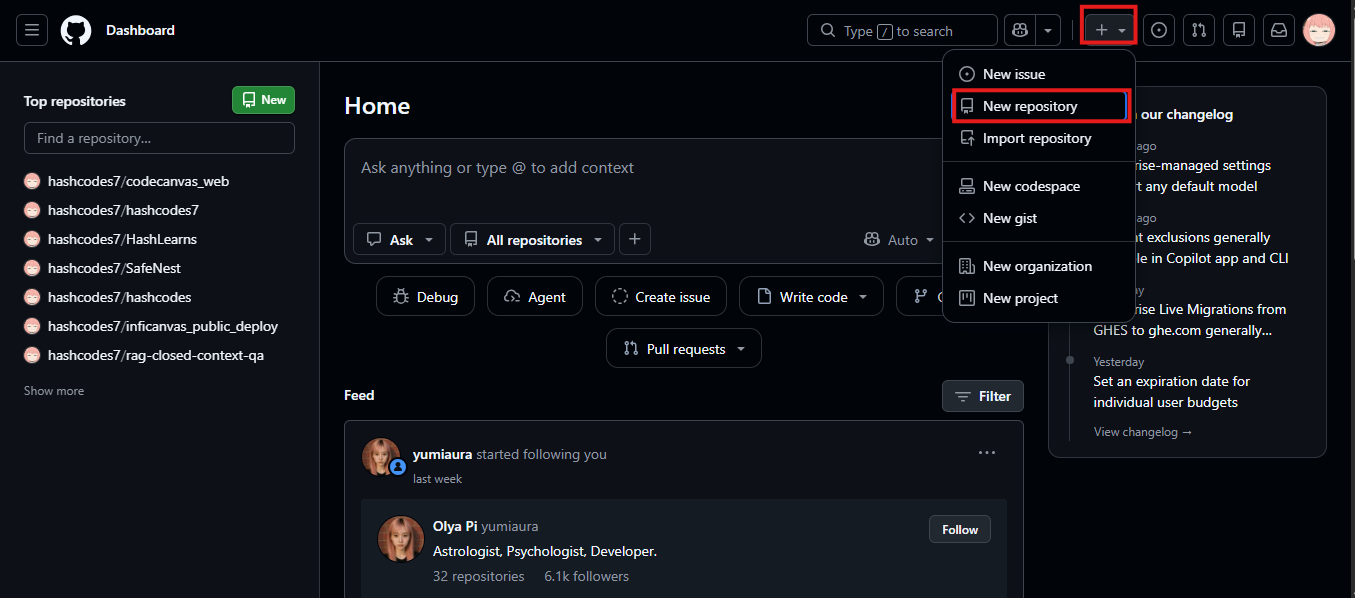
Task: Open the Issues icon in header
Action: point(1159,30)
